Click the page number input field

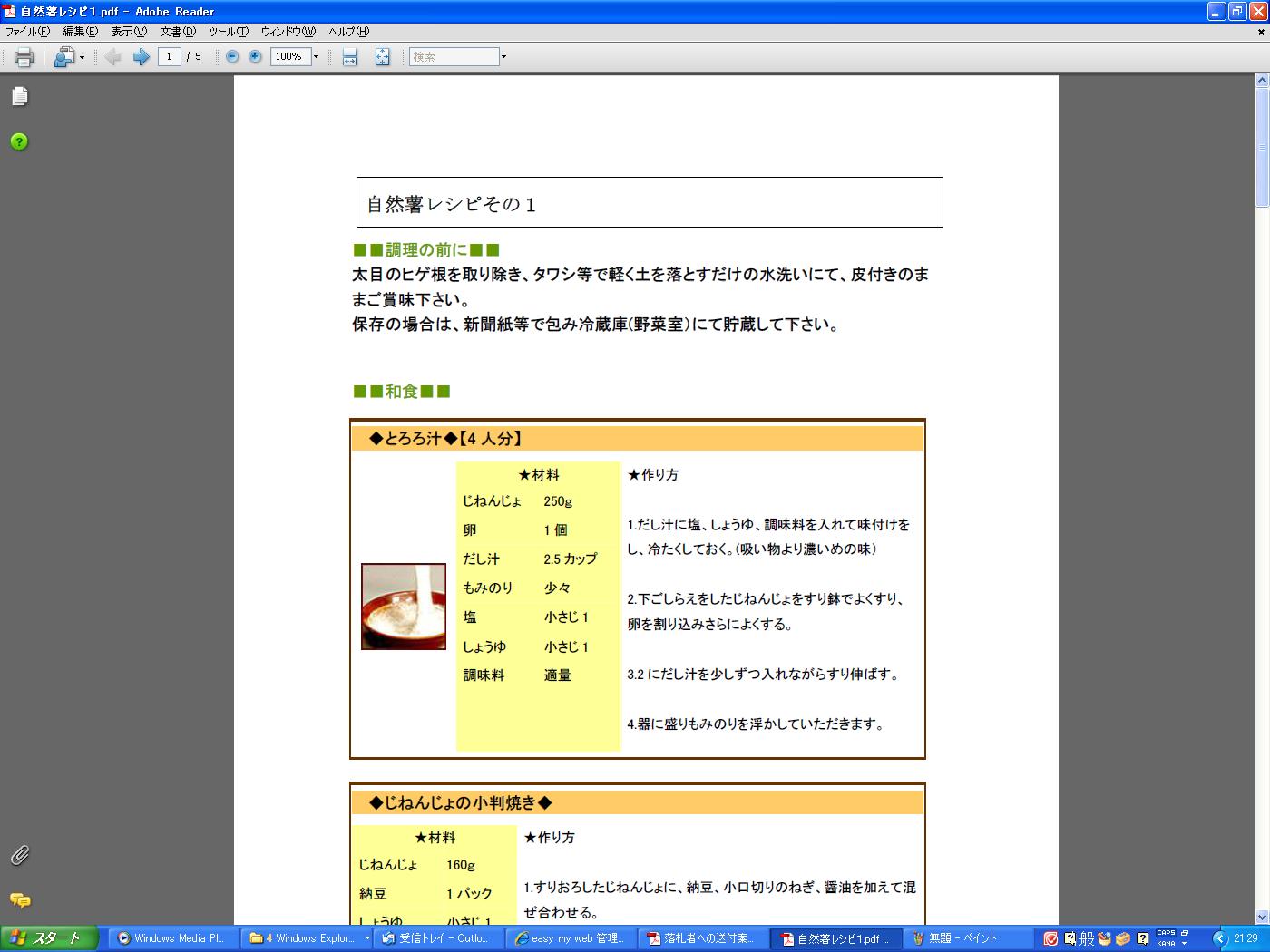click(169, 57)
